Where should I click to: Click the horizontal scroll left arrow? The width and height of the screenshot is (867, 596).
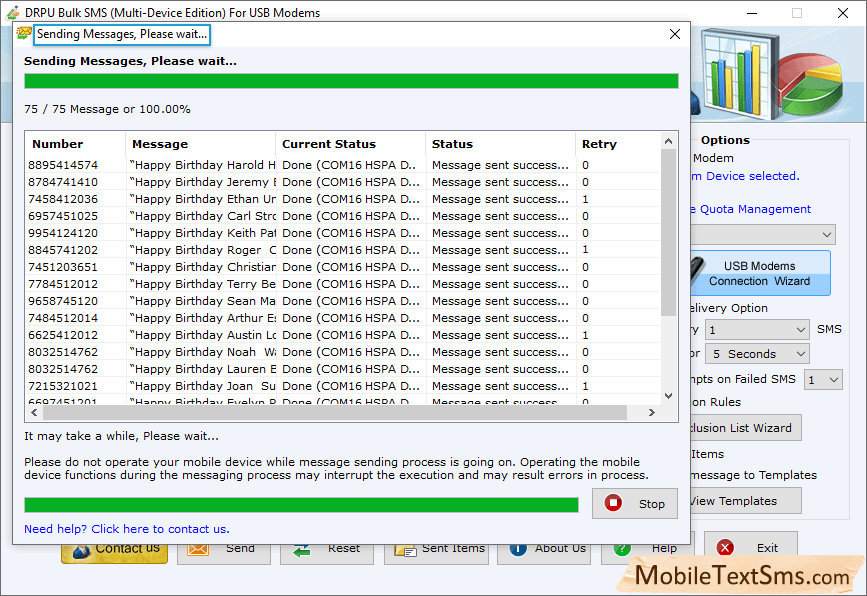(x=34, y=412)
